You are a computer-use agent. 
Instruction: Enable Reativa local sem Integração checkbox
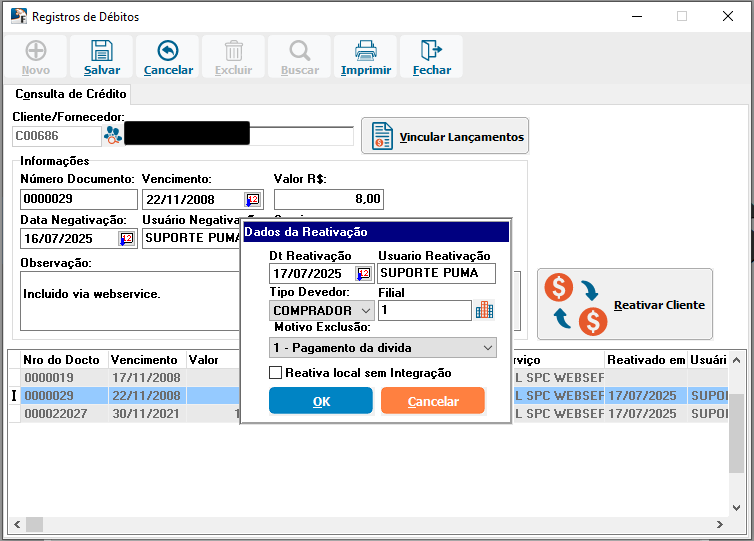point(276,373)
